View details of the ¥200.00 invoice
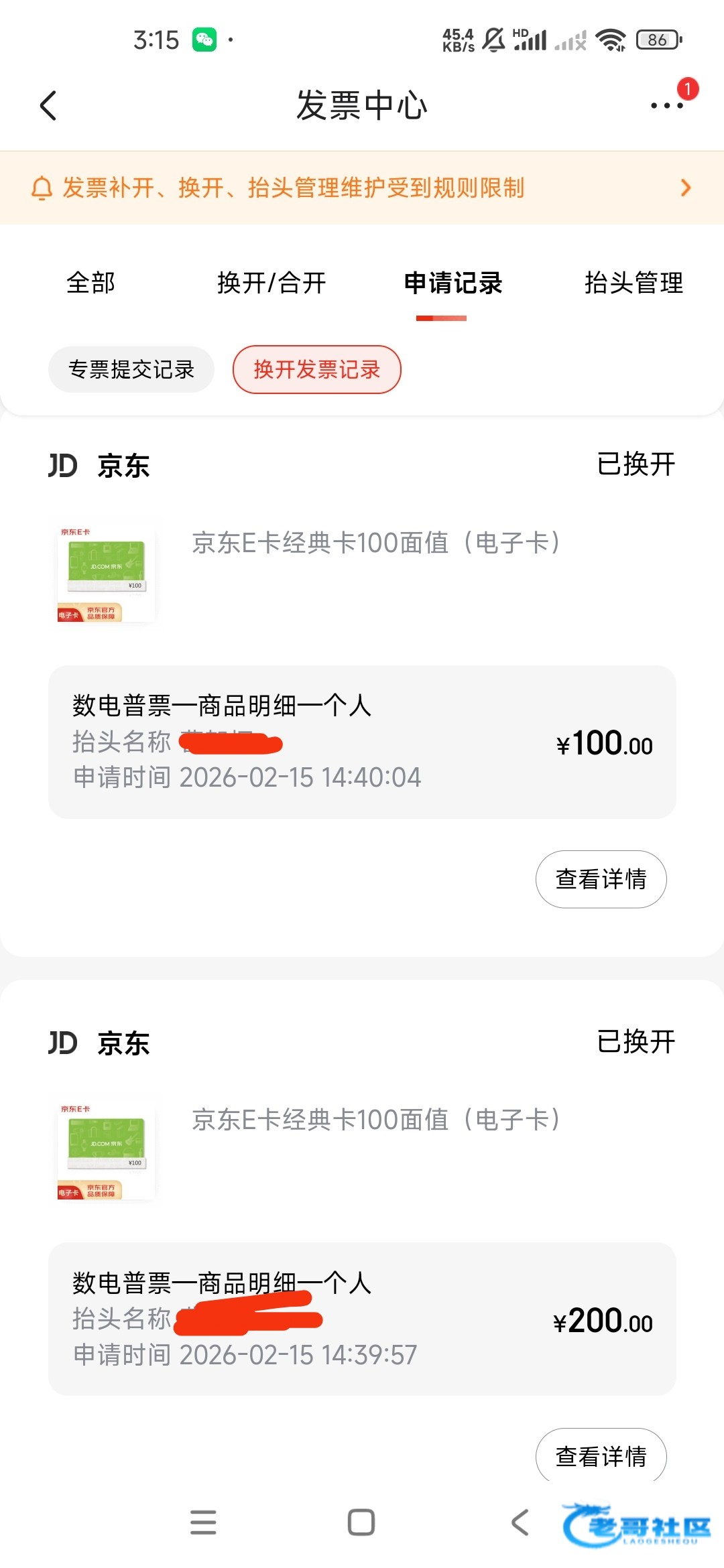 (601, 1455)
